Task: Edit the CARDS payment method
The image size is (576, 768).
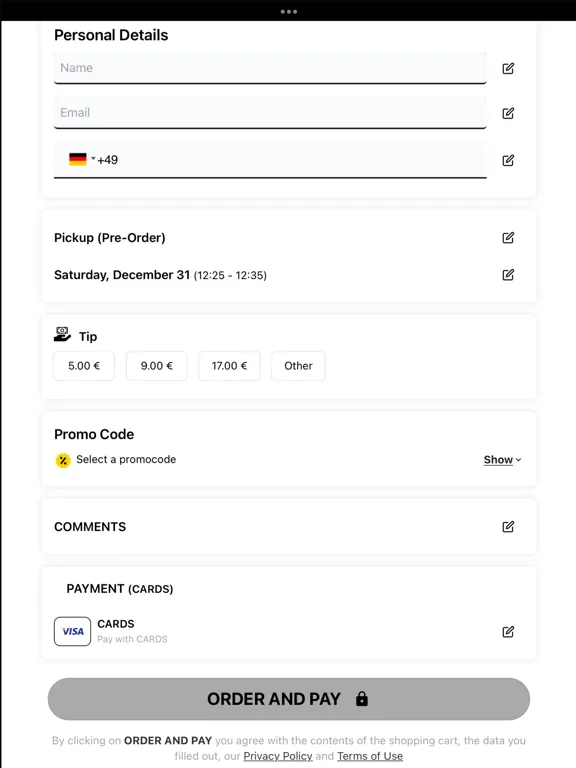Action: [x=508, y=631]
